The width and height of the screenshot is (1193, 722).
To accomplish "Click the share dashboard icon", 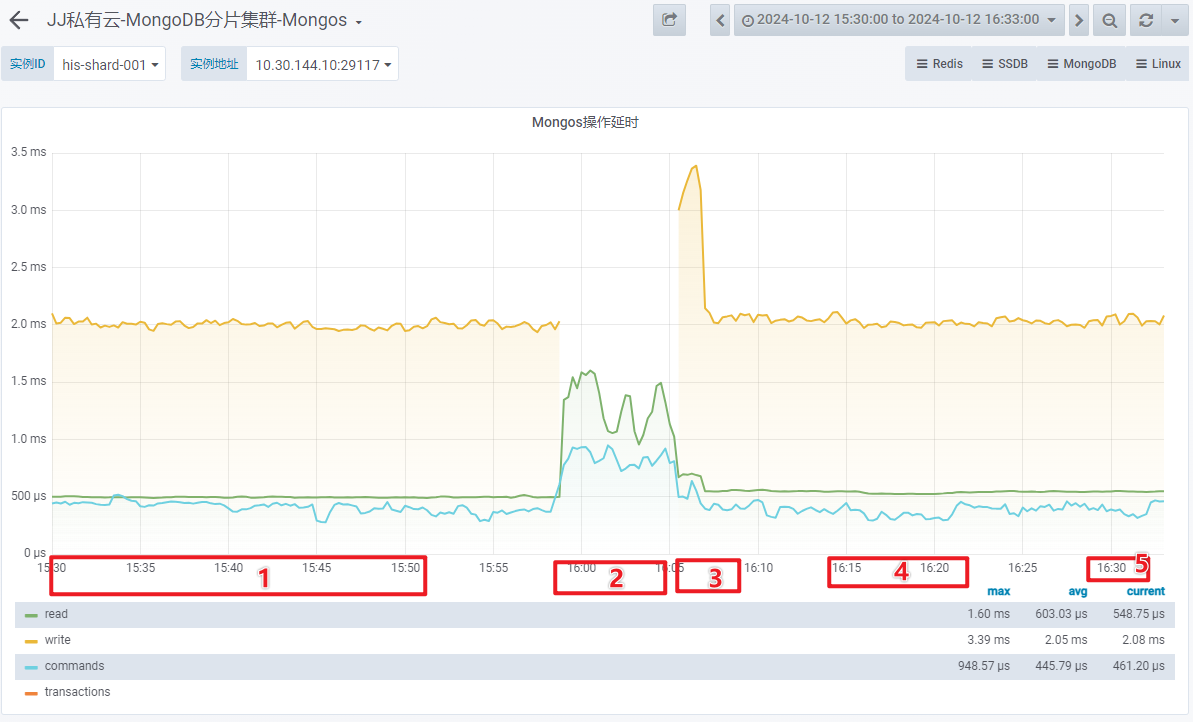I will pos(669,20).
